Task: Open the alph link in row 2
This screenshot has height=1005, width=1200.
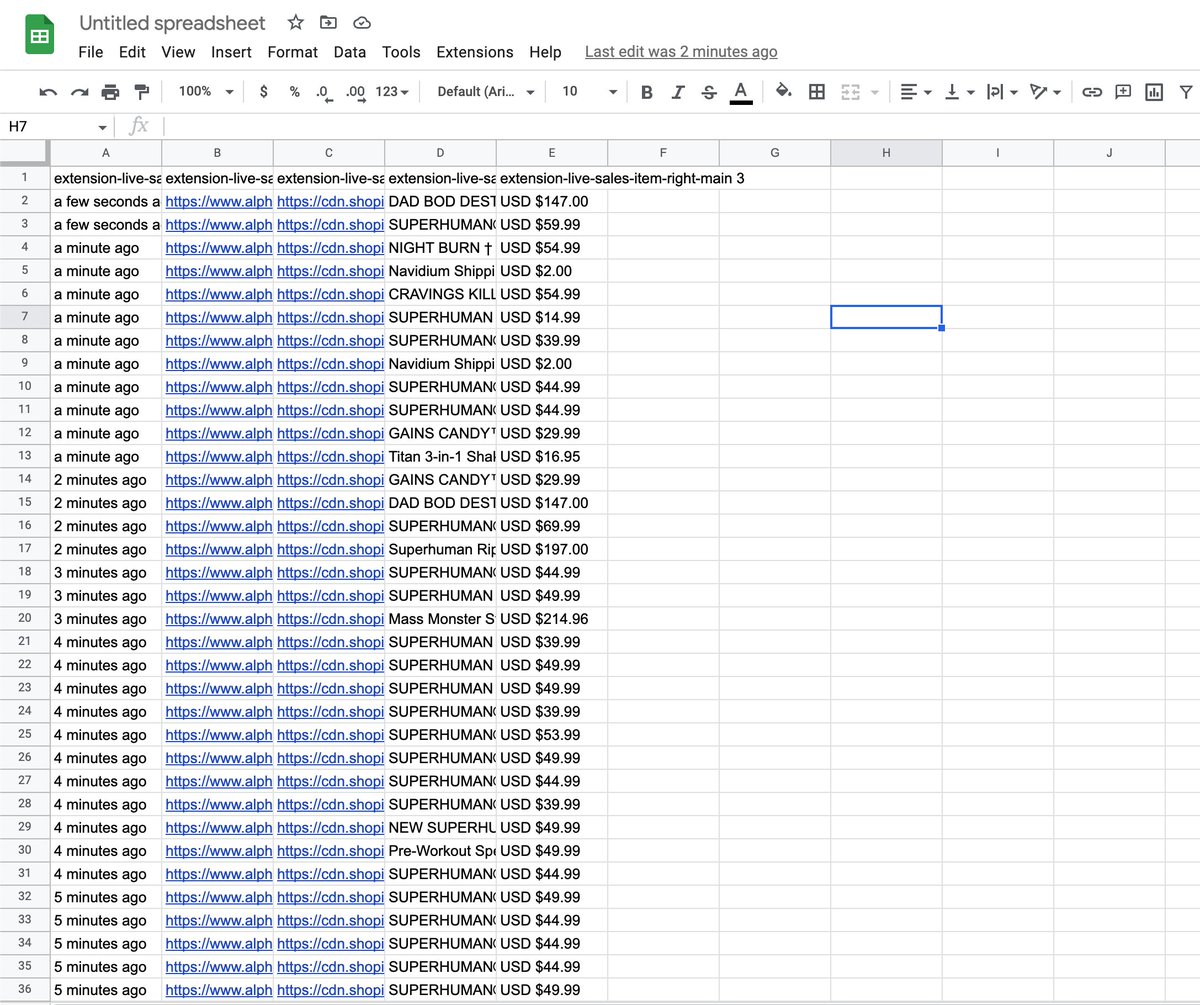Action: pyautogui.click(x=218, y=201)
